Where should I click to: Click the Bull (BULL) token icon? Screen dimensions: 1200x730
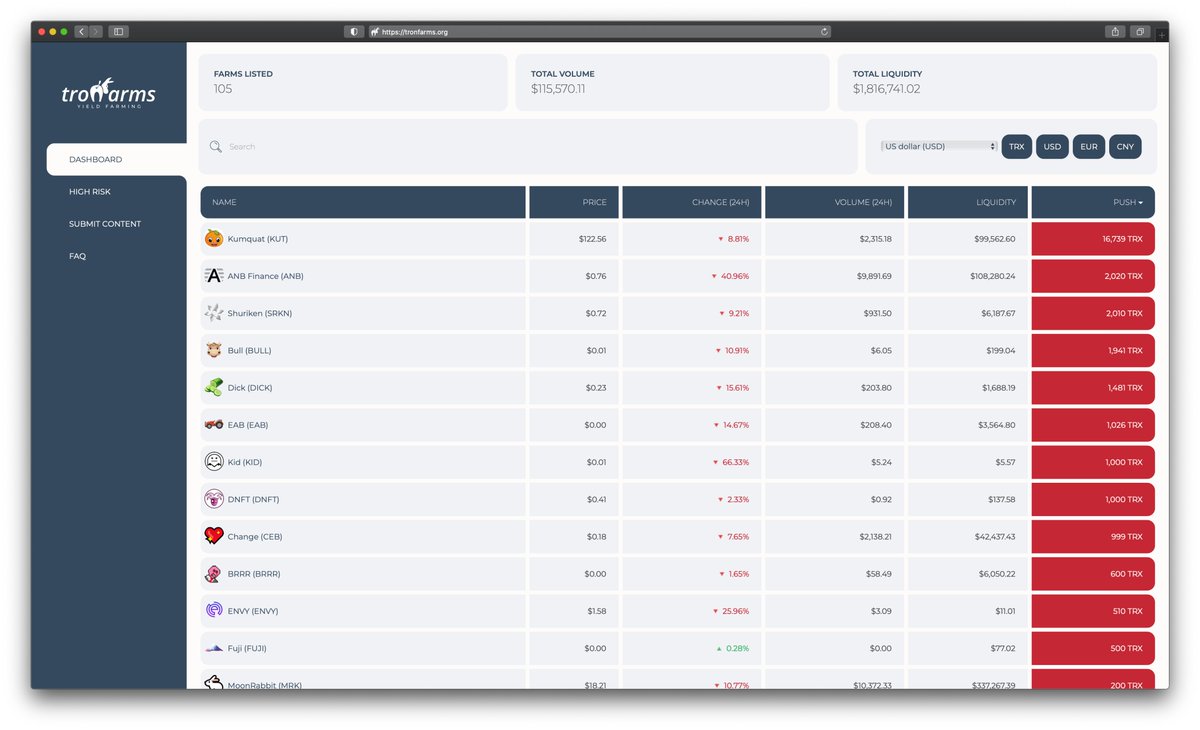pyautogui.click(x=213, y=350)
